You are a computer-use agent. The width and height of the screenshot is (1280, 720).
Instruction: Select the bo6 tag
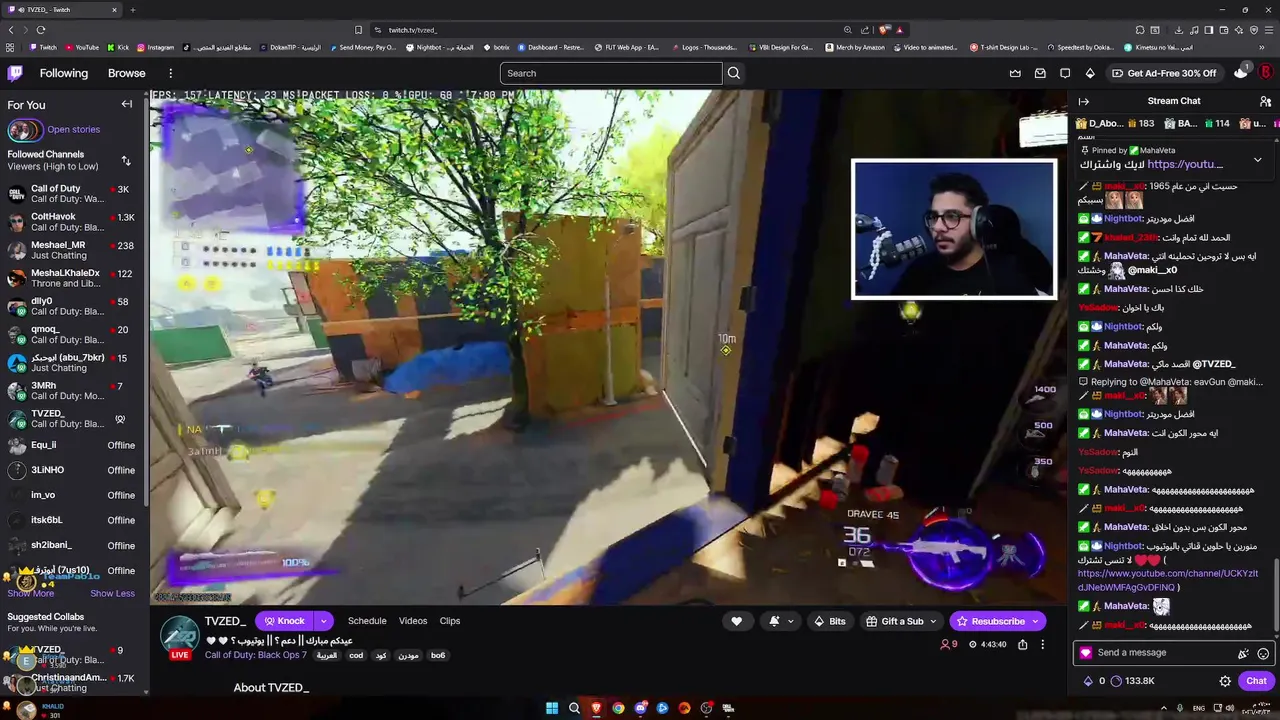[438, 656]
